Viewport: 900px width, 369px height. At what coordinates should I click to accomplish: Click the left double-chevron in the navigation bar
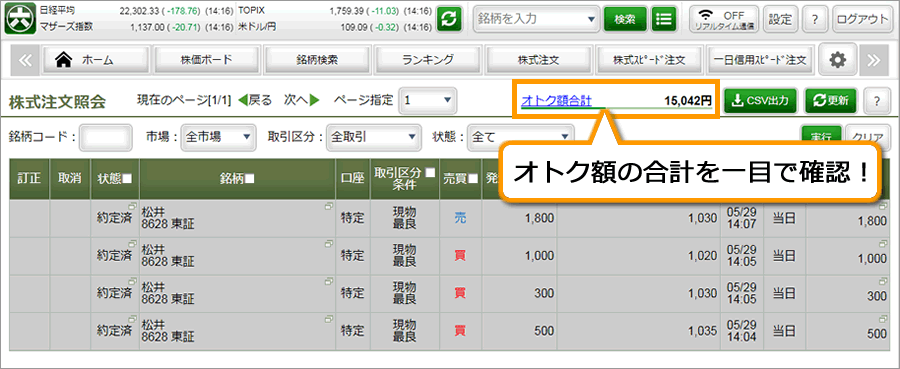point(25,59)
